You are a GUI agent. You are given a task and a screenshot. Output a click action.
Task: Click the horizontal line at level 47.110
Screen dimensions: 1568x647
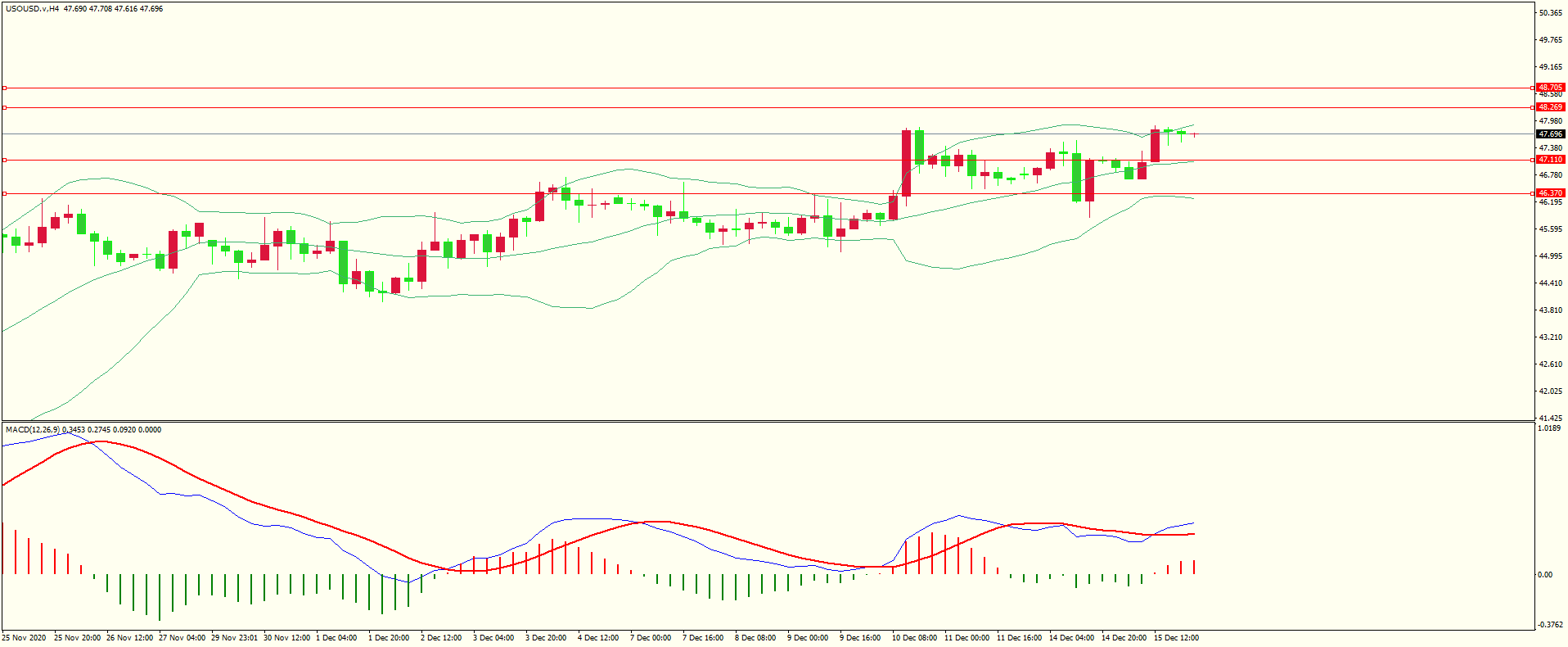point(767,160)
